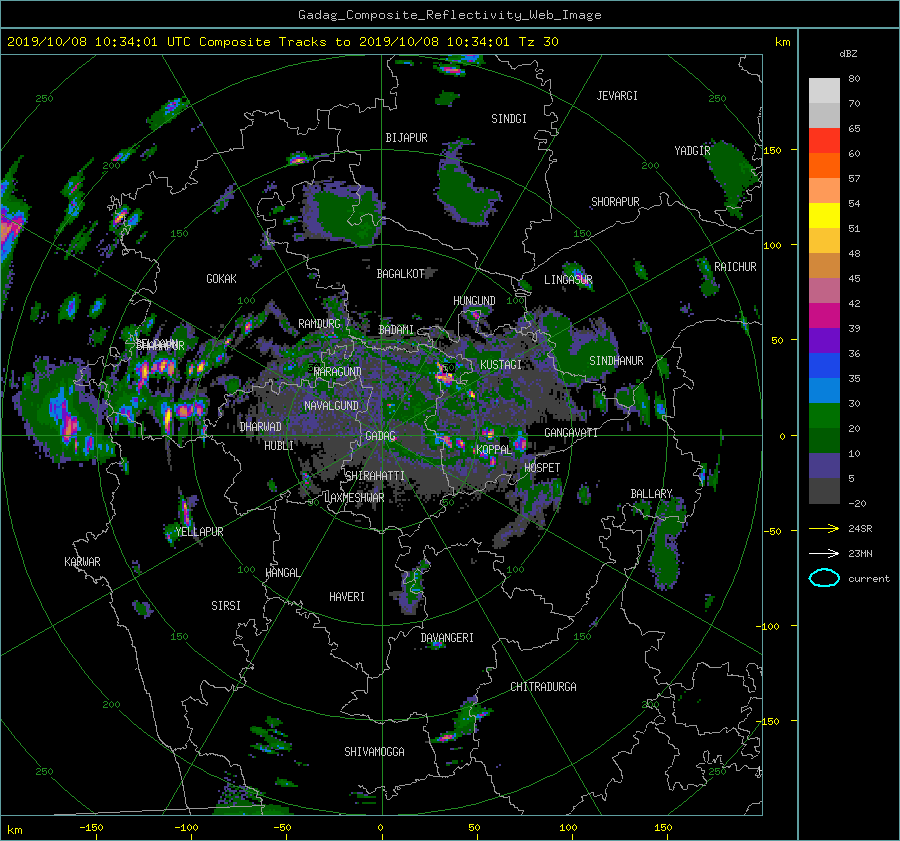
Task: Click the yellow 54 dBZ legend swatch
Action: (824, 215)
